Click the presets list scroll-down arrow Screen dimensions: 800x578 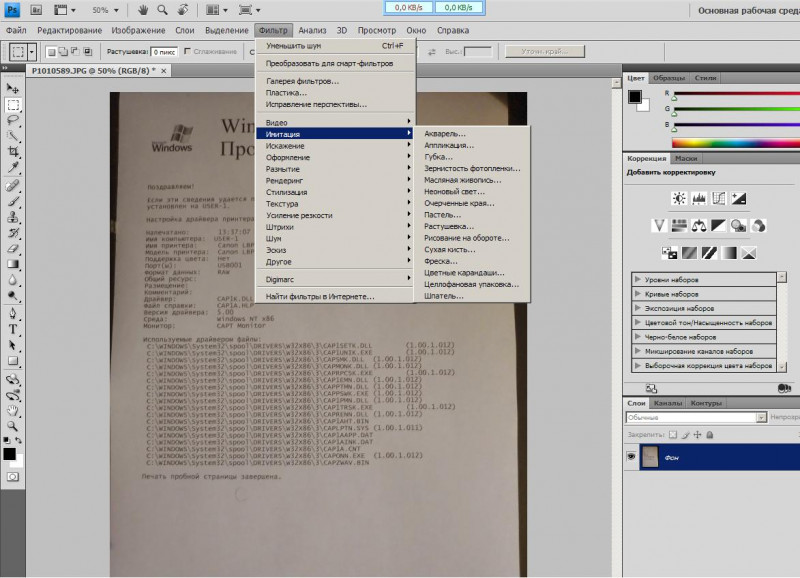[x=782, y=366]
